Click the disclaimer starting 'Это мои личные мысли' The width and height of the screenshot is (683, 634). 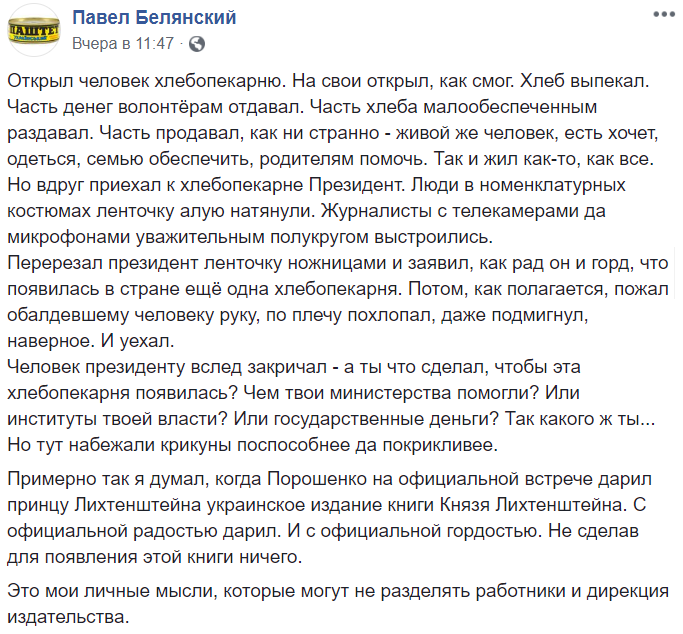pyautogui.click(x=337, y=591)
